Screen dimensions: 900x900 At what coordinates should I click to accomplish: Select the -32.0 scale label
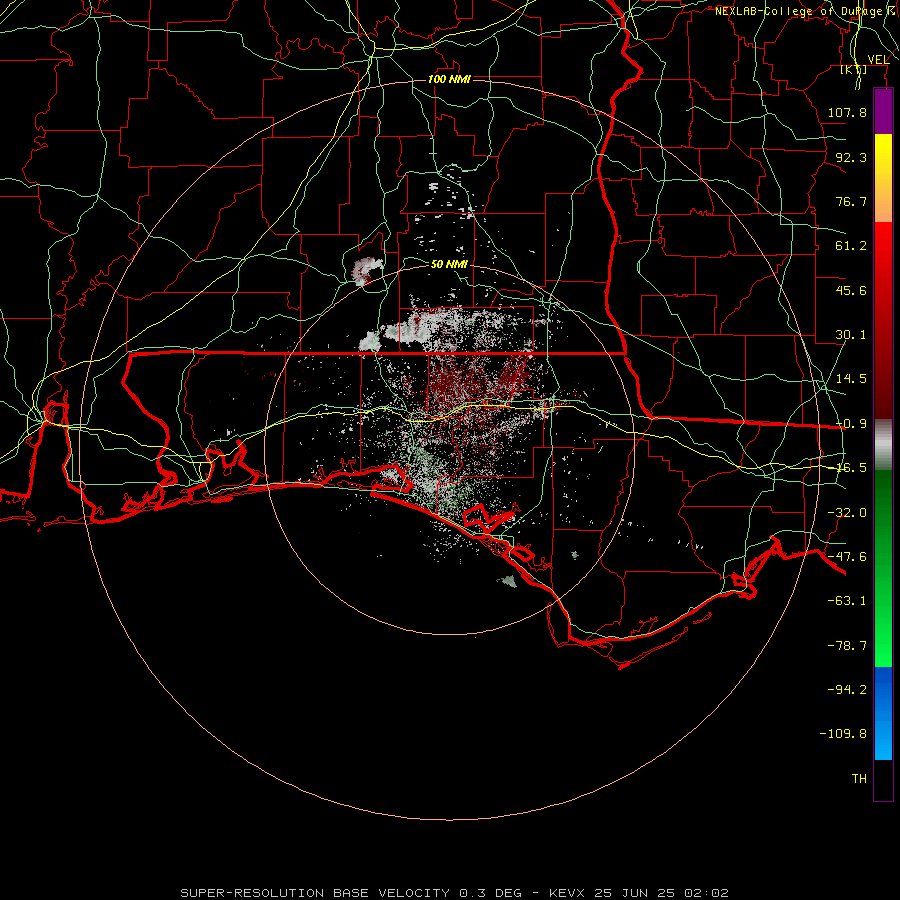click(847, 513)
